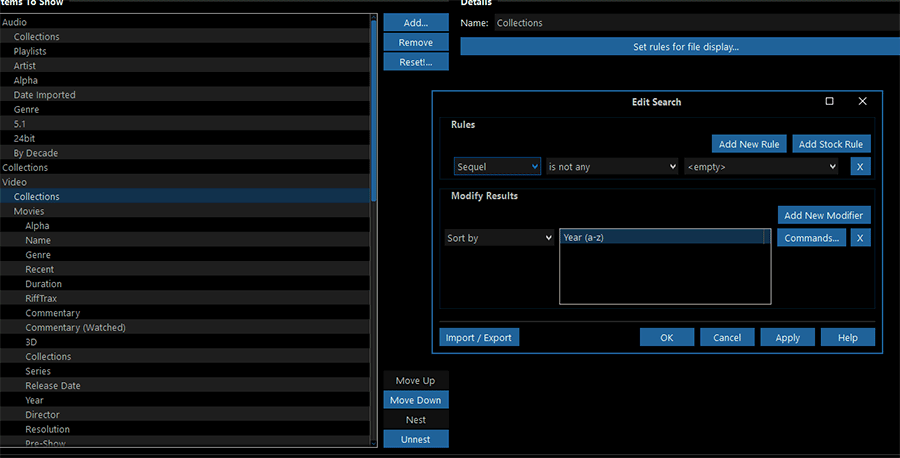Click the Reset!... button
Viewport: 900px width, 458px height.
[x=416, y=62]
